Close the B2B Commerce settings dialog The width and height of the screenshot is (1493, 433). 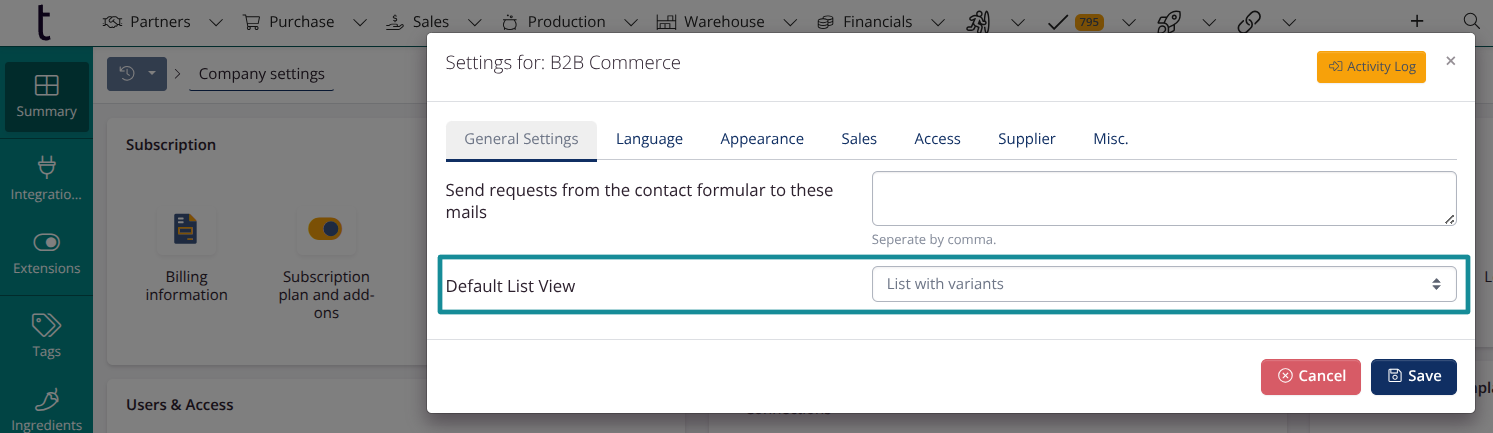[x=1450, y=61]
